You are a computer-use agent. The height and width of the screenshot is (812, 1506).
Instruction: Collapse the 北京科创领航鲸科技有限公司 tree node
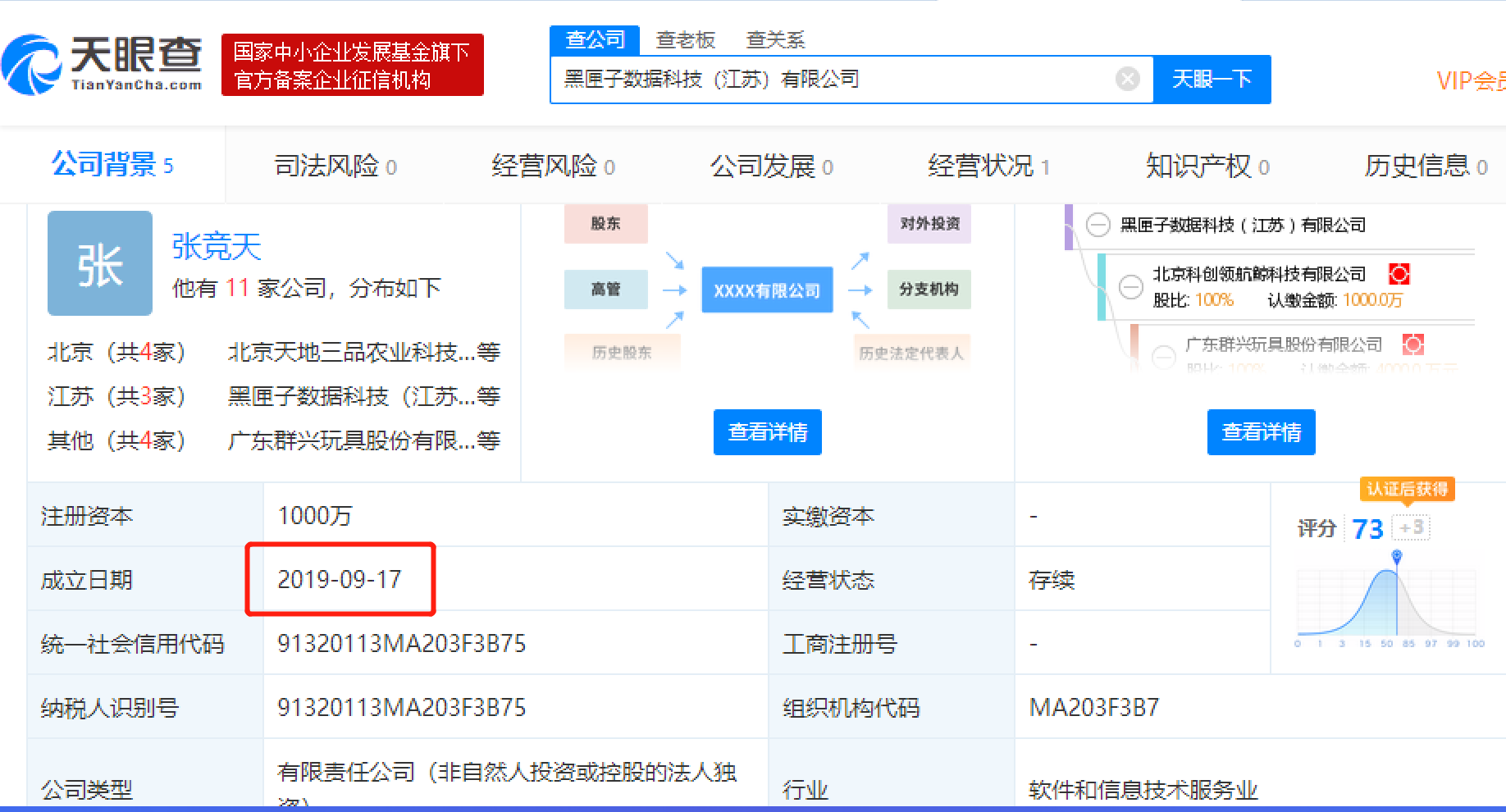pyautogui.click(x=1130, y=286)
